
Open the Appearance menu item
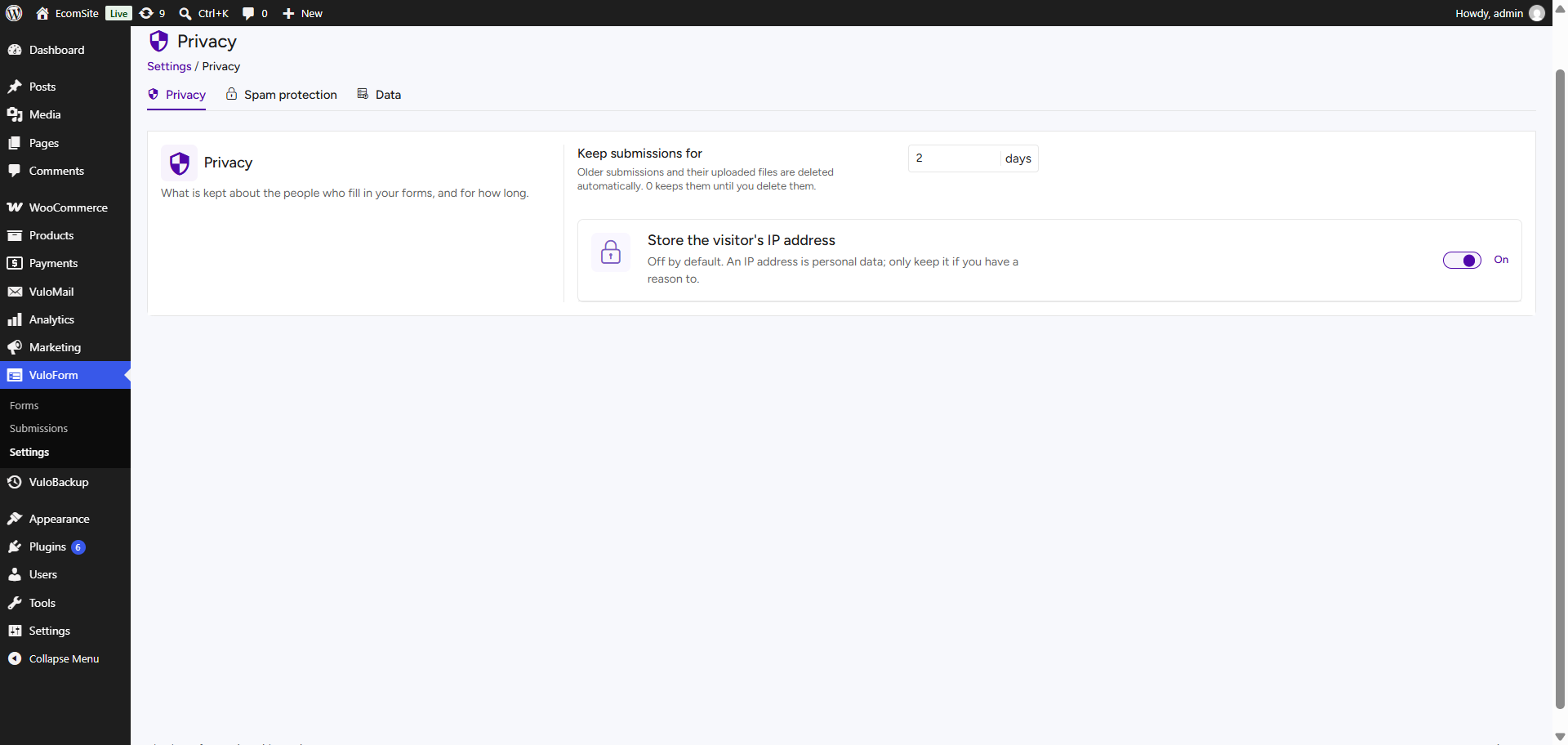pyautogui.click(x=65, y=519)
